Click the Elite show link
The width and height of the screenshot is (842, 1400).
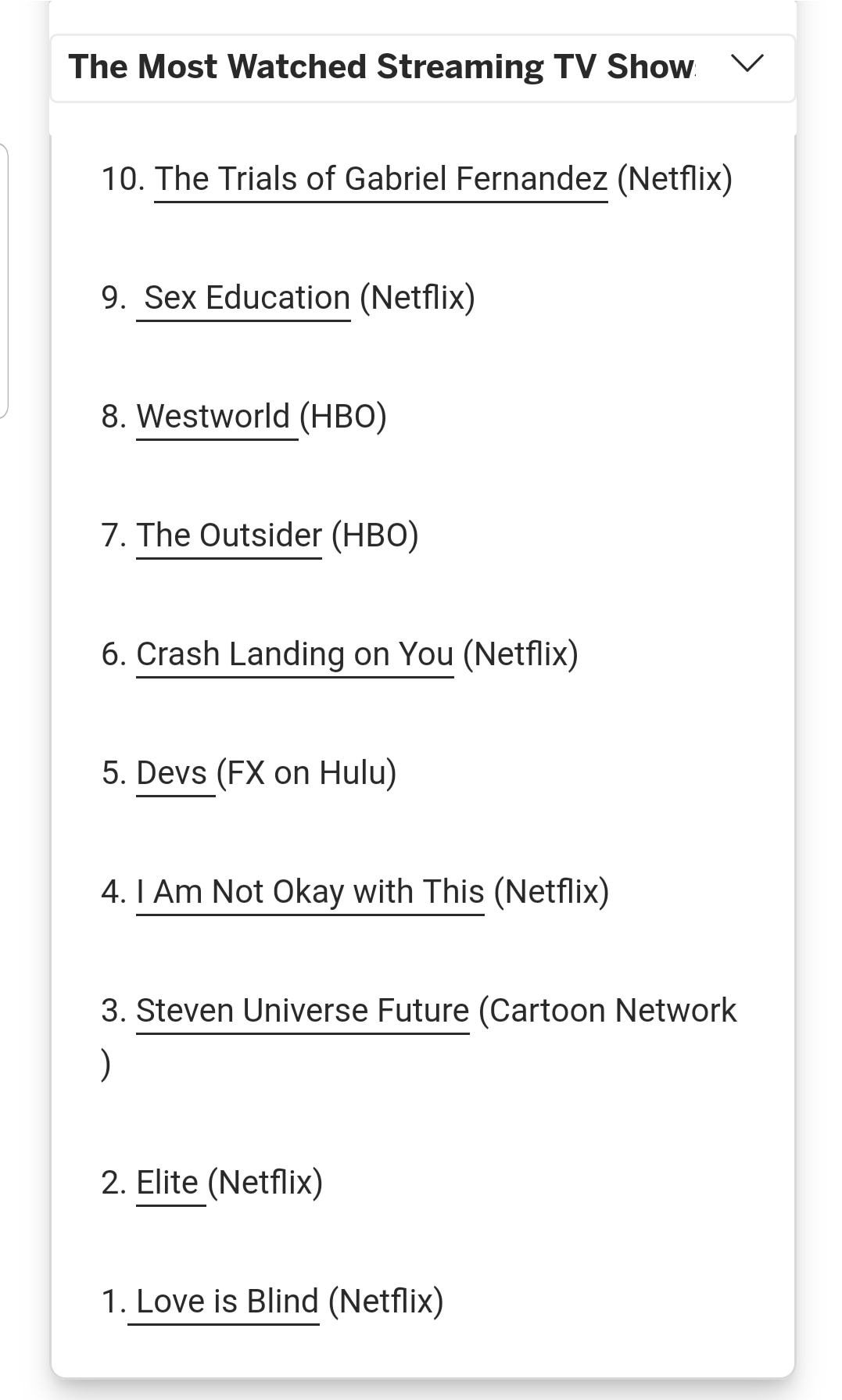click(167, 1183)
